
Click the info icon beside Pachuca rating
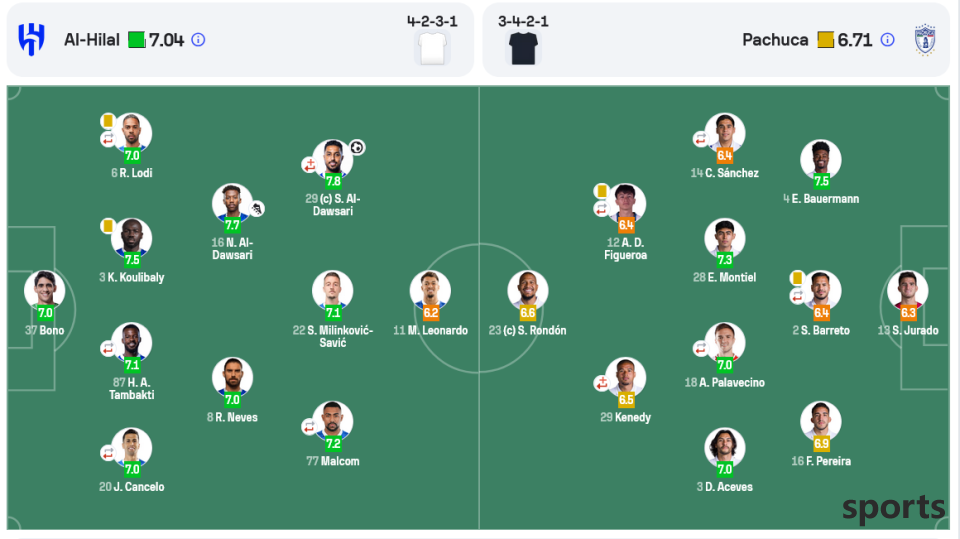click(x=887, y=40)
